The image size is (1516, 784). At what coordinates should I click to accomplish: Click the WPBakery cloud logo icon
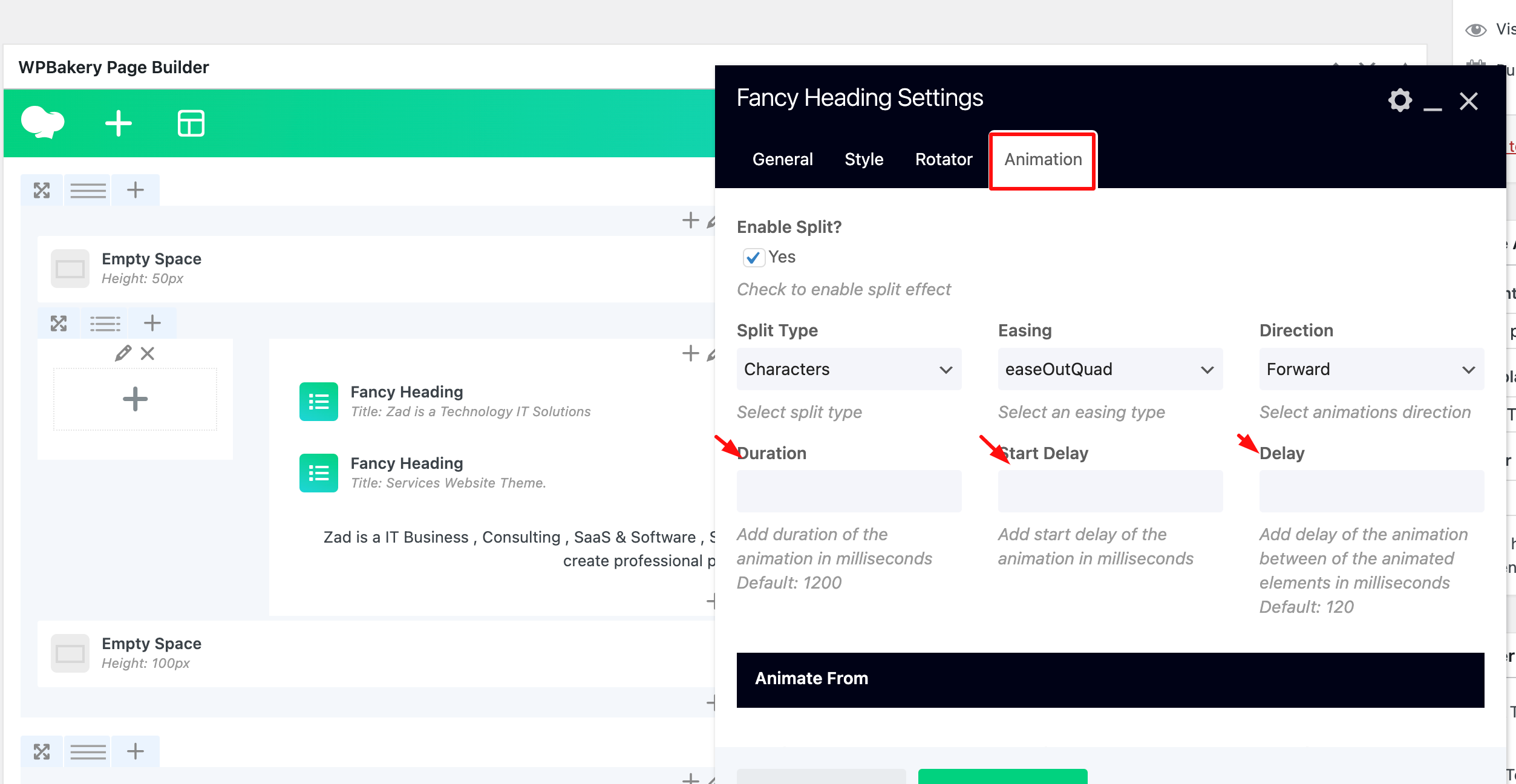(x=42, y=123)
